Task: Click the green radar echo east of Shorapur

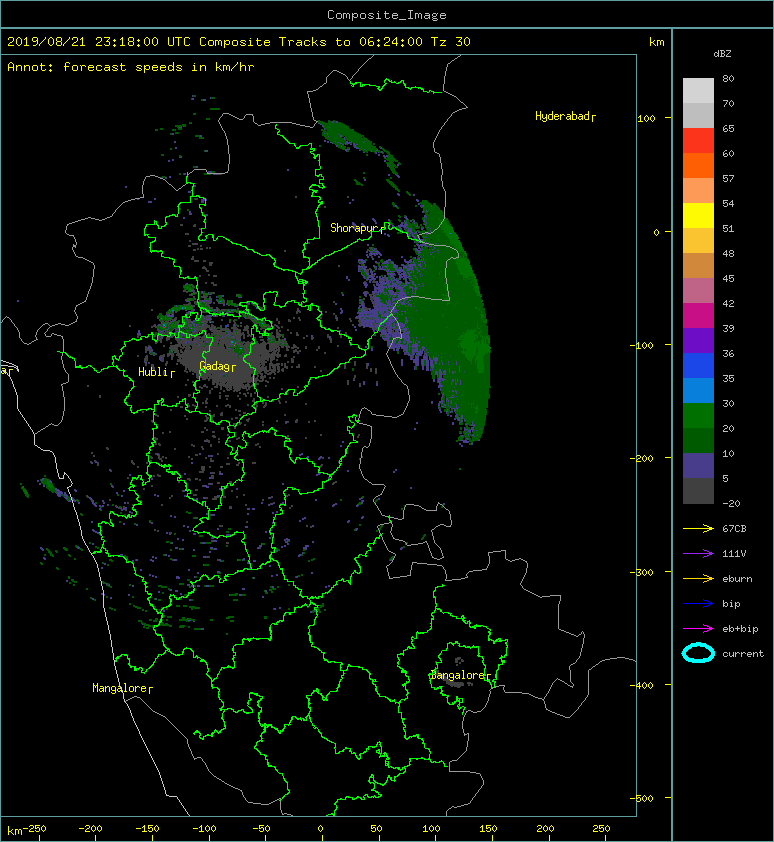Action: (451, 322)
